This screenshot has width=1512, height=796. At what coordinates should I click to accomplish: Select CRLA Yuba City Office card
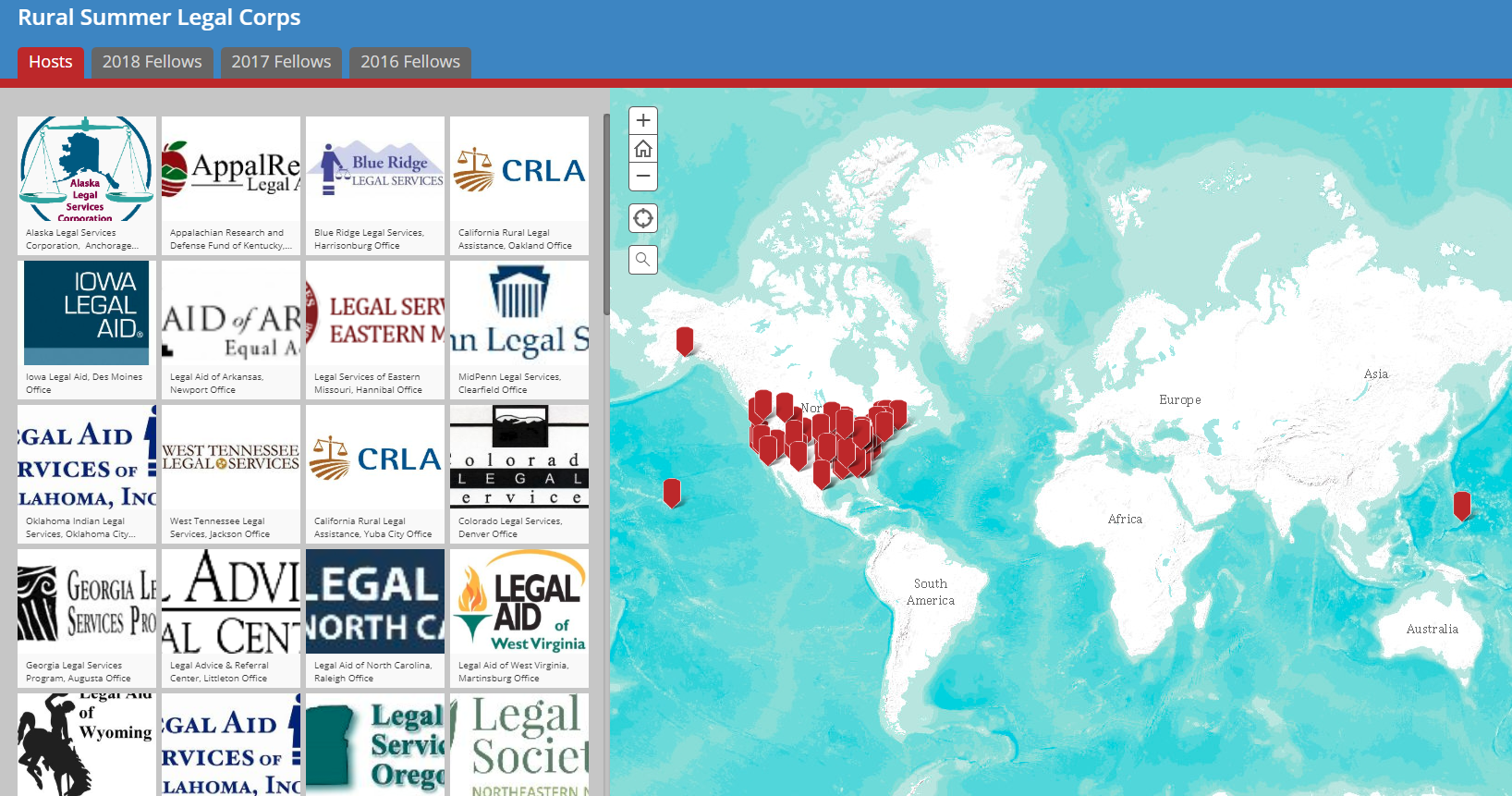click(x=375, y=474)
